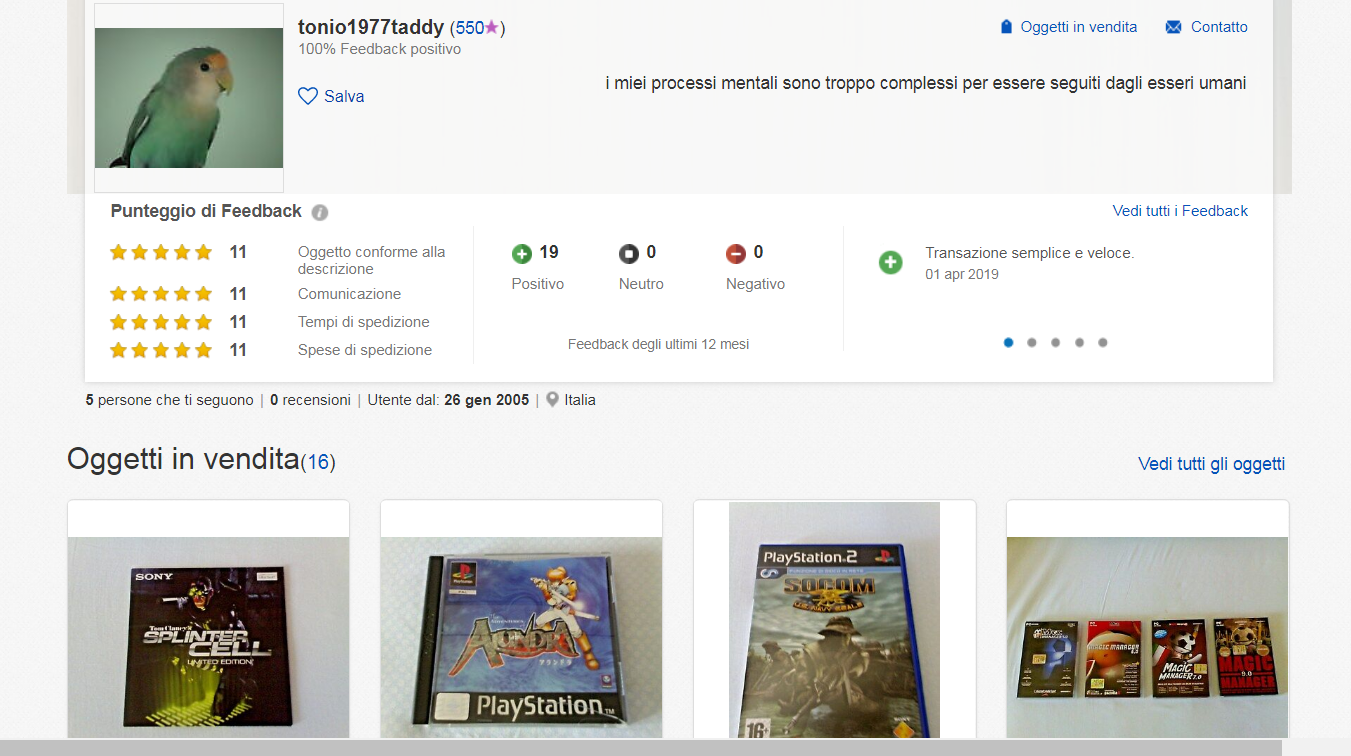Click the 550 feedback score link

pos(470,28)
